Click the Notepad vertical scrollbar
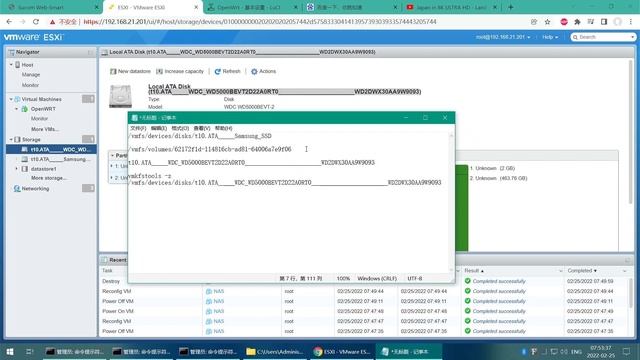Image resolution: width=640 pixels, height=360 pixels. tap(451, 203)
